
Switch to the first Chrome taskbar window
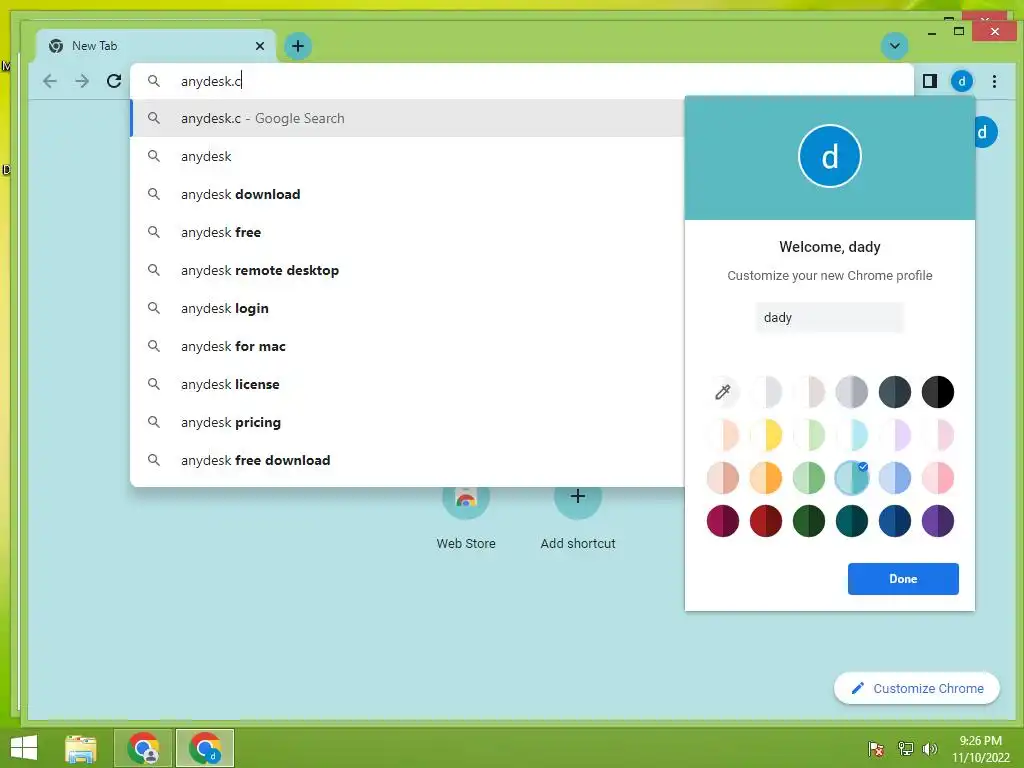(x=143, y=748)
